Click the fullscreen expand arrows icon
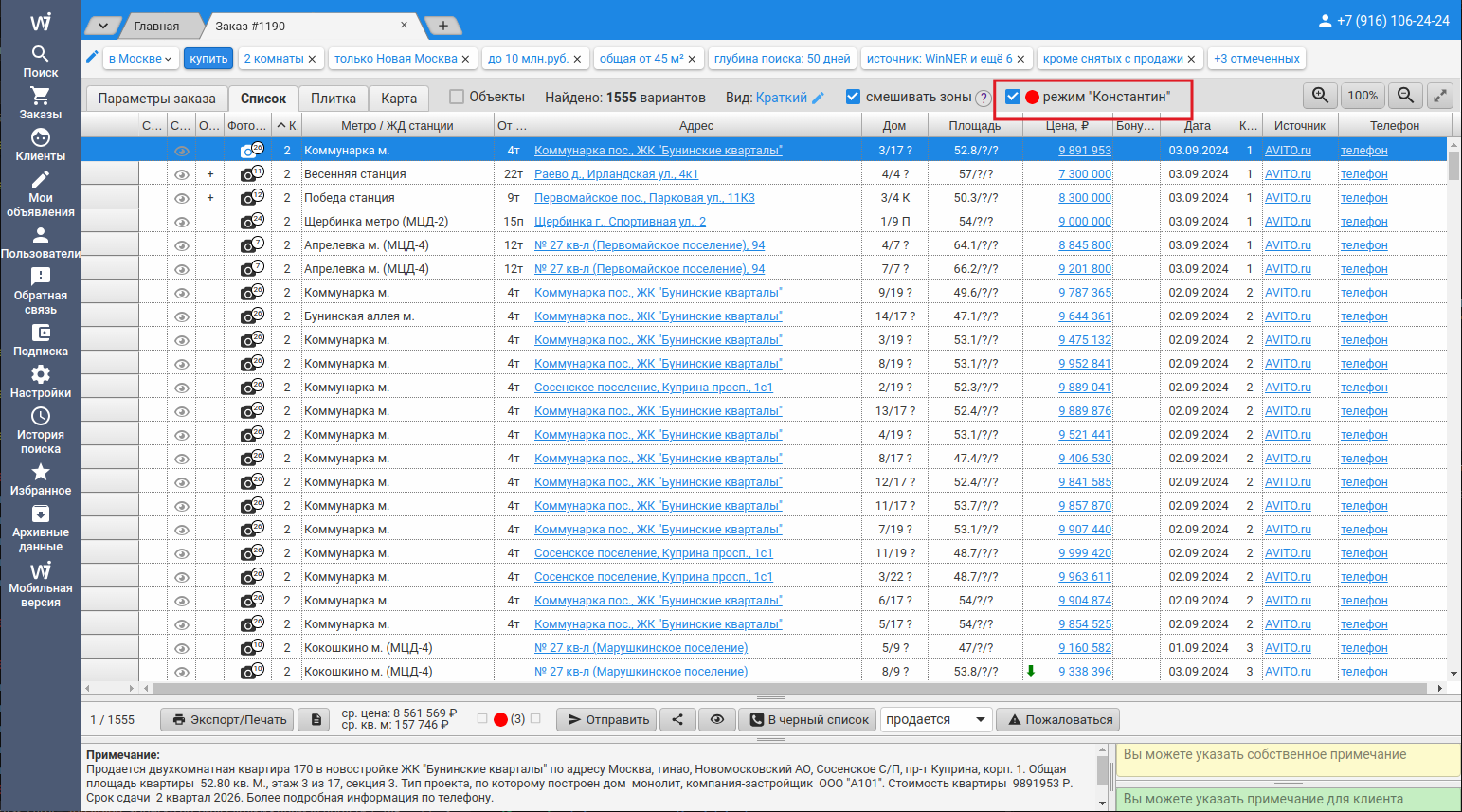 [1439, 96]
